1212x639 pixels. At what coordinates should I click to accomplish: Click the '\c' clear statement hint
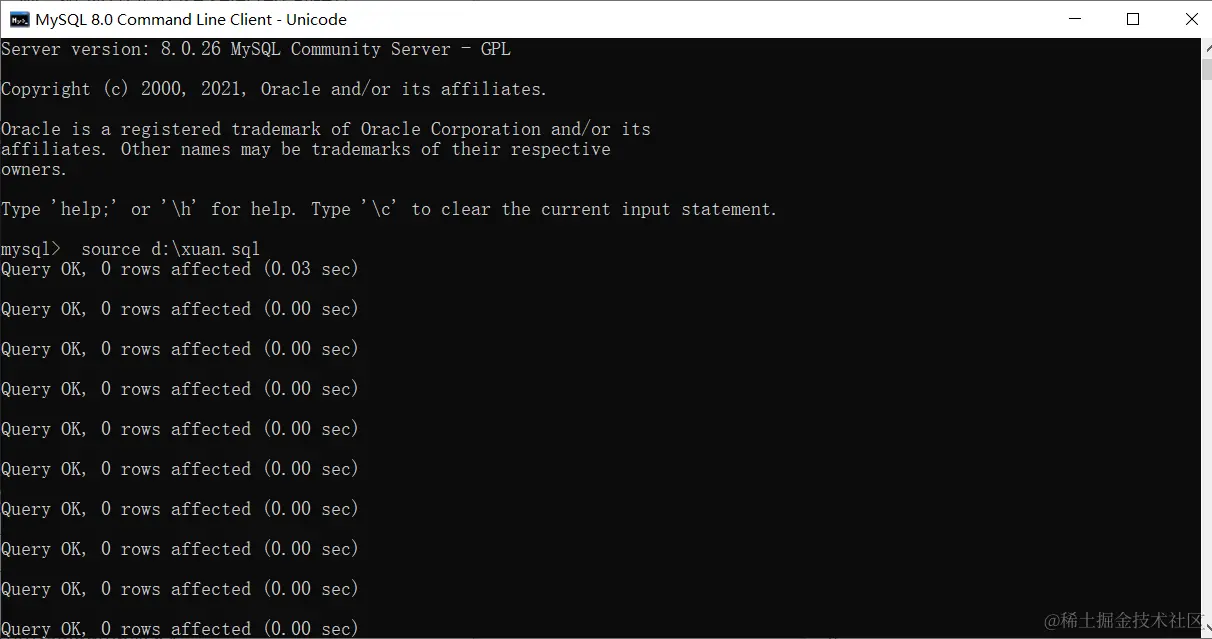(x=380, y=209)
